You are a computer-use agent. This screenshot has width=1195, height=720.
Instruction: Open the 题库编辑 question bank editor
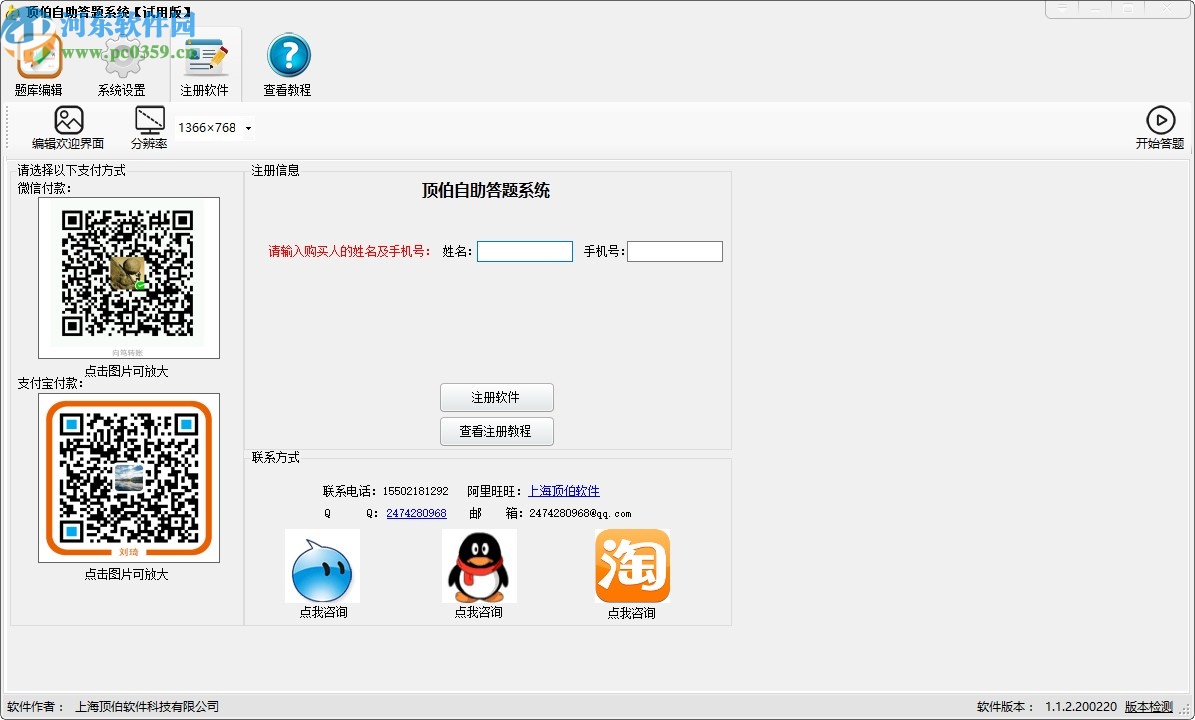point(38,63)
